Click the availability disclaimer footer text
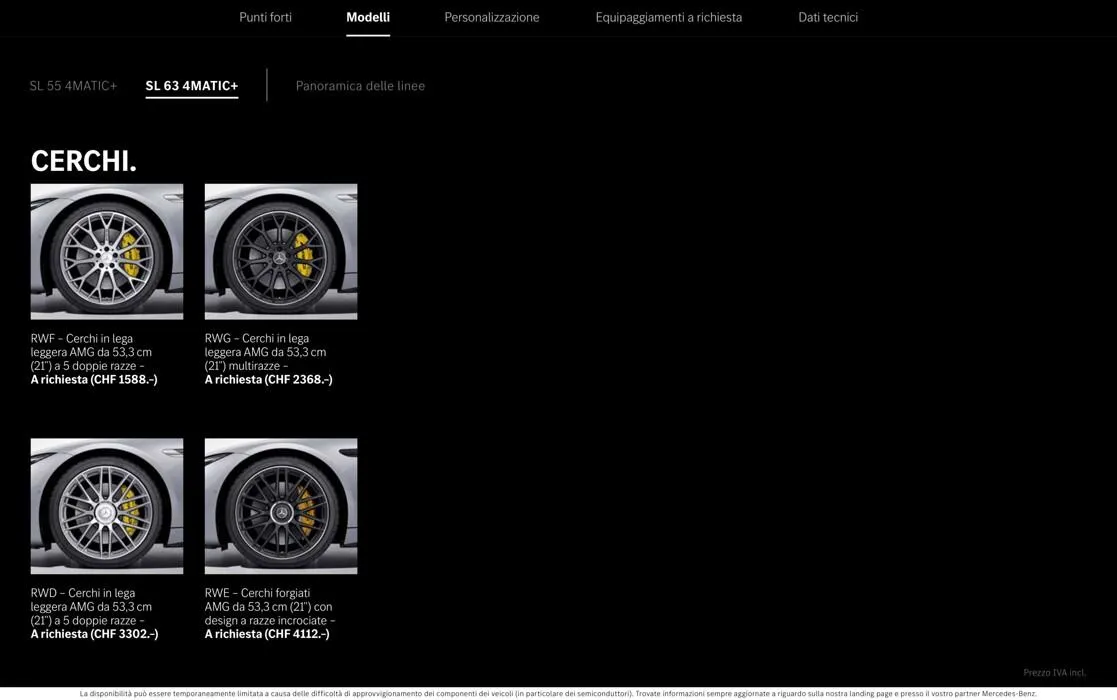1117x700 pixels. pos(558,693)
